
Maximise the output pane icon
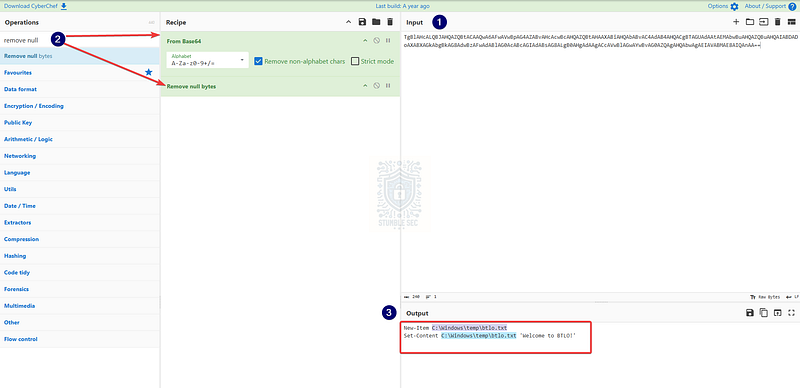point(791,313)
